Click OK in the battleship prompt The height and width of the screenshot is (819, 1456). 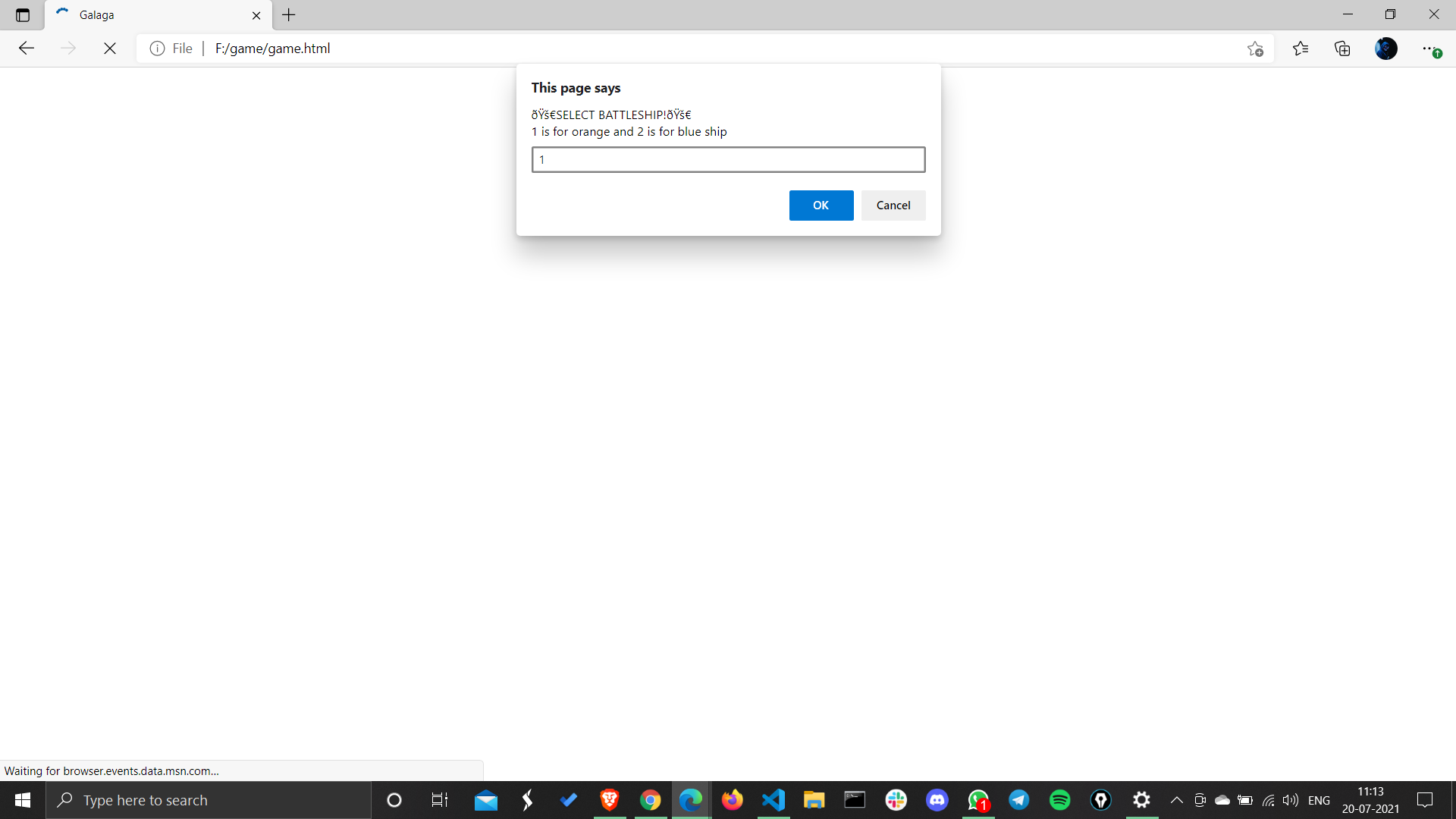821,206
